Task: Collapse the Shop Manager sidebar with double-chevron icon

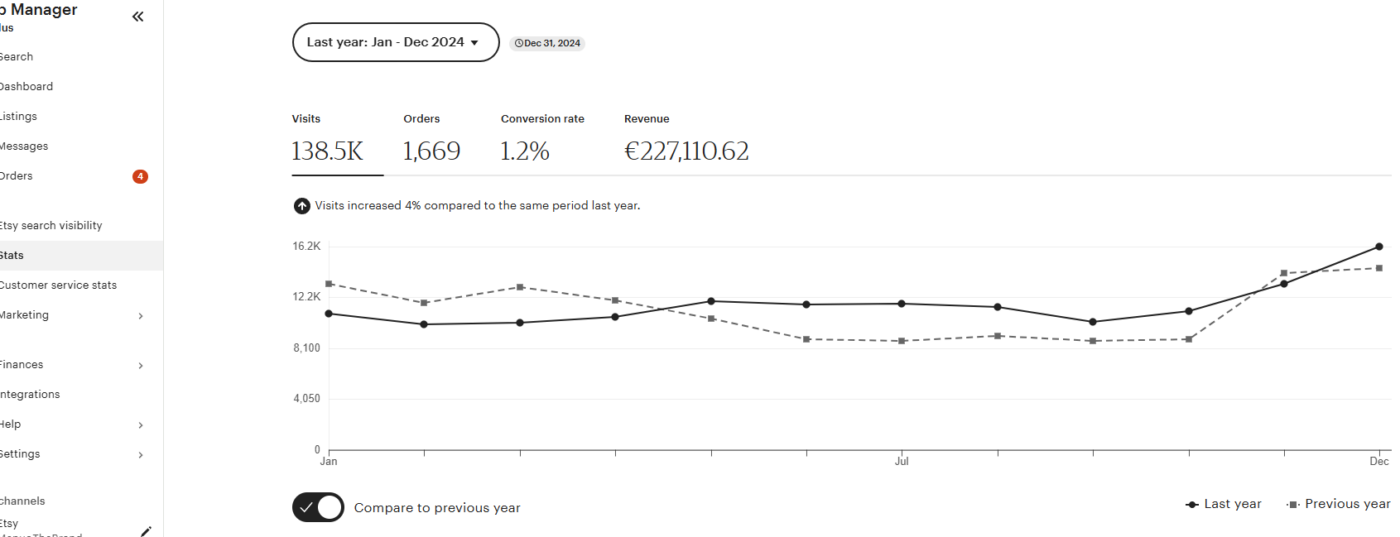Action: [x=138, y=16]
